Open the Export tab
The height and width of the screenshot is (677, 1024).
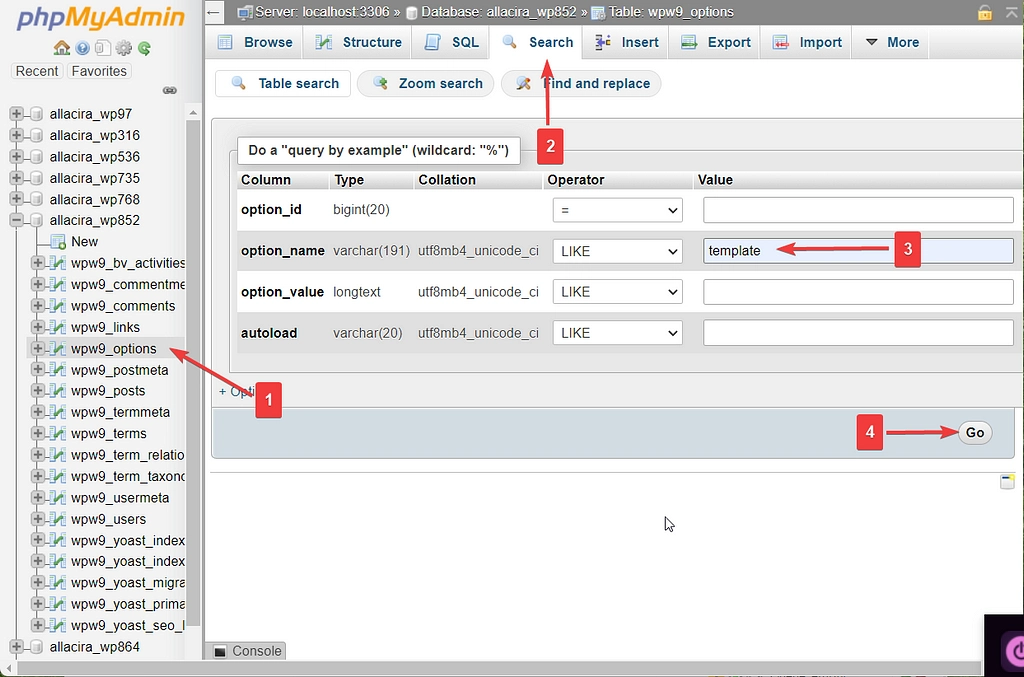pyautogui.click(x=716, y=42)
